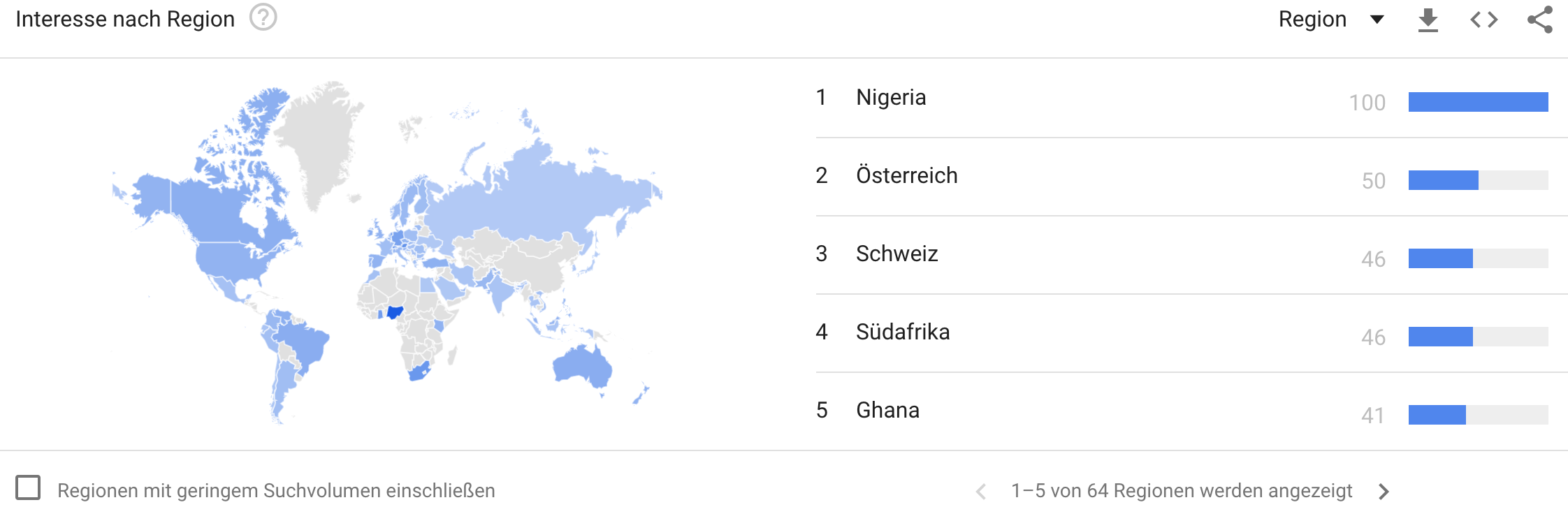Open the Österreich list entry
Viewport: 1568px width, 514px height.
(x=906, y=176)
